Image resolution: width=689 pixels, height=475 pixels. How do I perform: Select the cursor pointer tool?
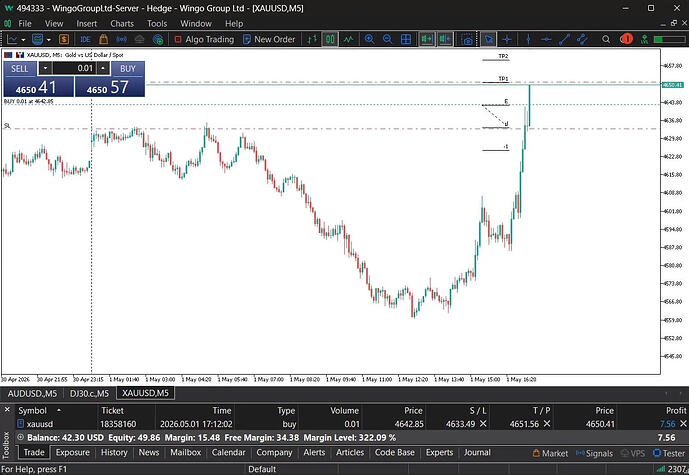488,40
